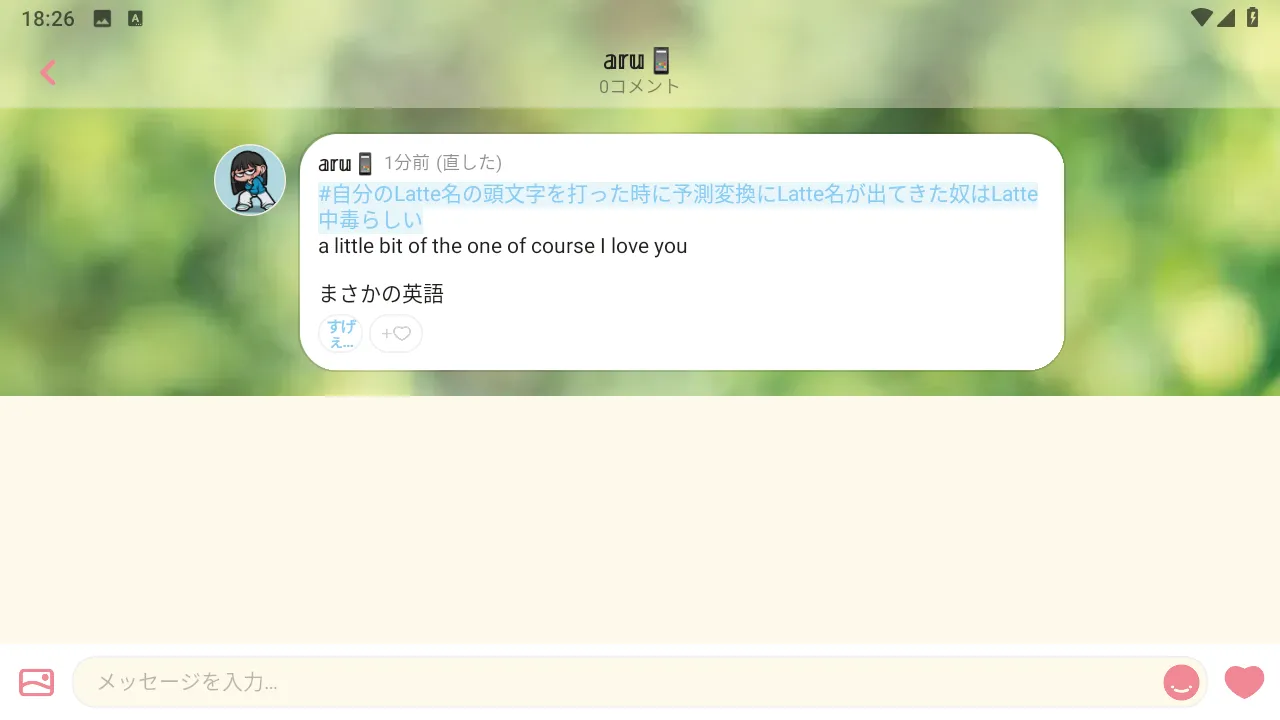Image resolution: width=1280 pixels, height=720 pixels.
Task: Open aru's profile avatar picture
Action: pos(250,180)
